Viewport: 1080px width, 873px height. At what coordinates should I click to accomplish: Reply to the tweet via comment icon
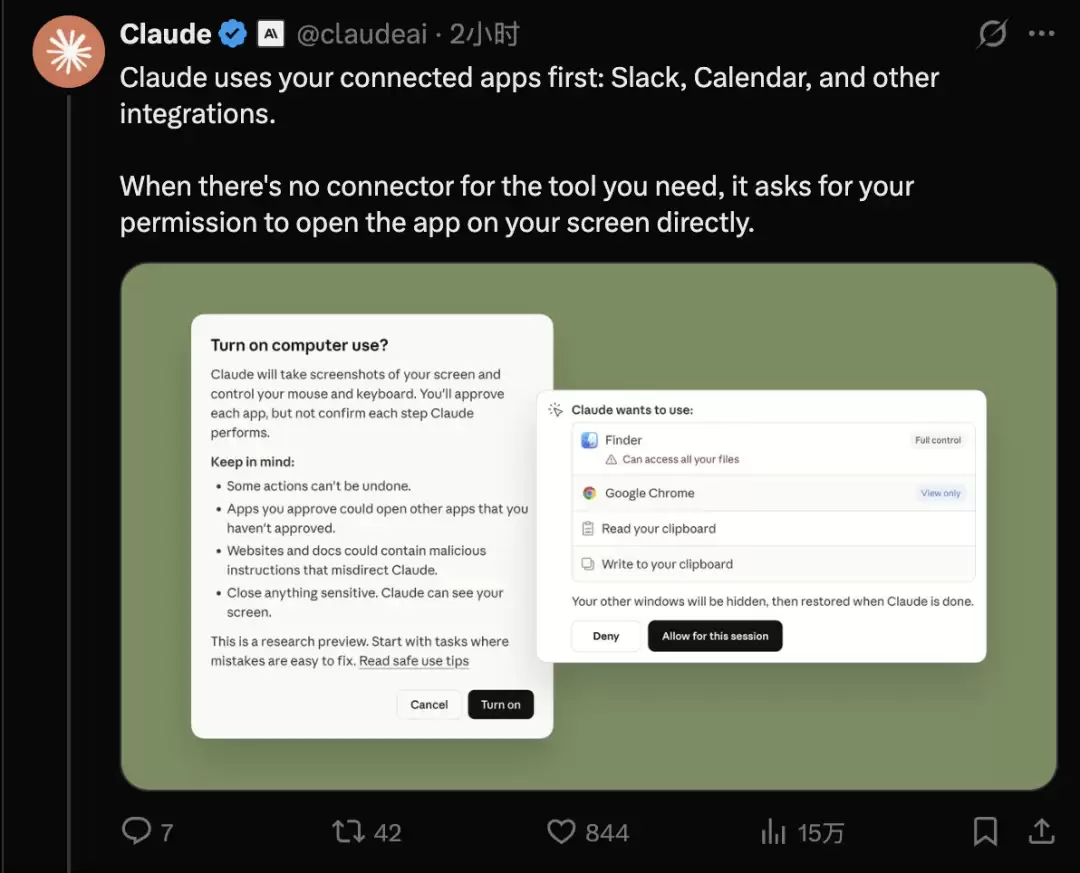136,831
